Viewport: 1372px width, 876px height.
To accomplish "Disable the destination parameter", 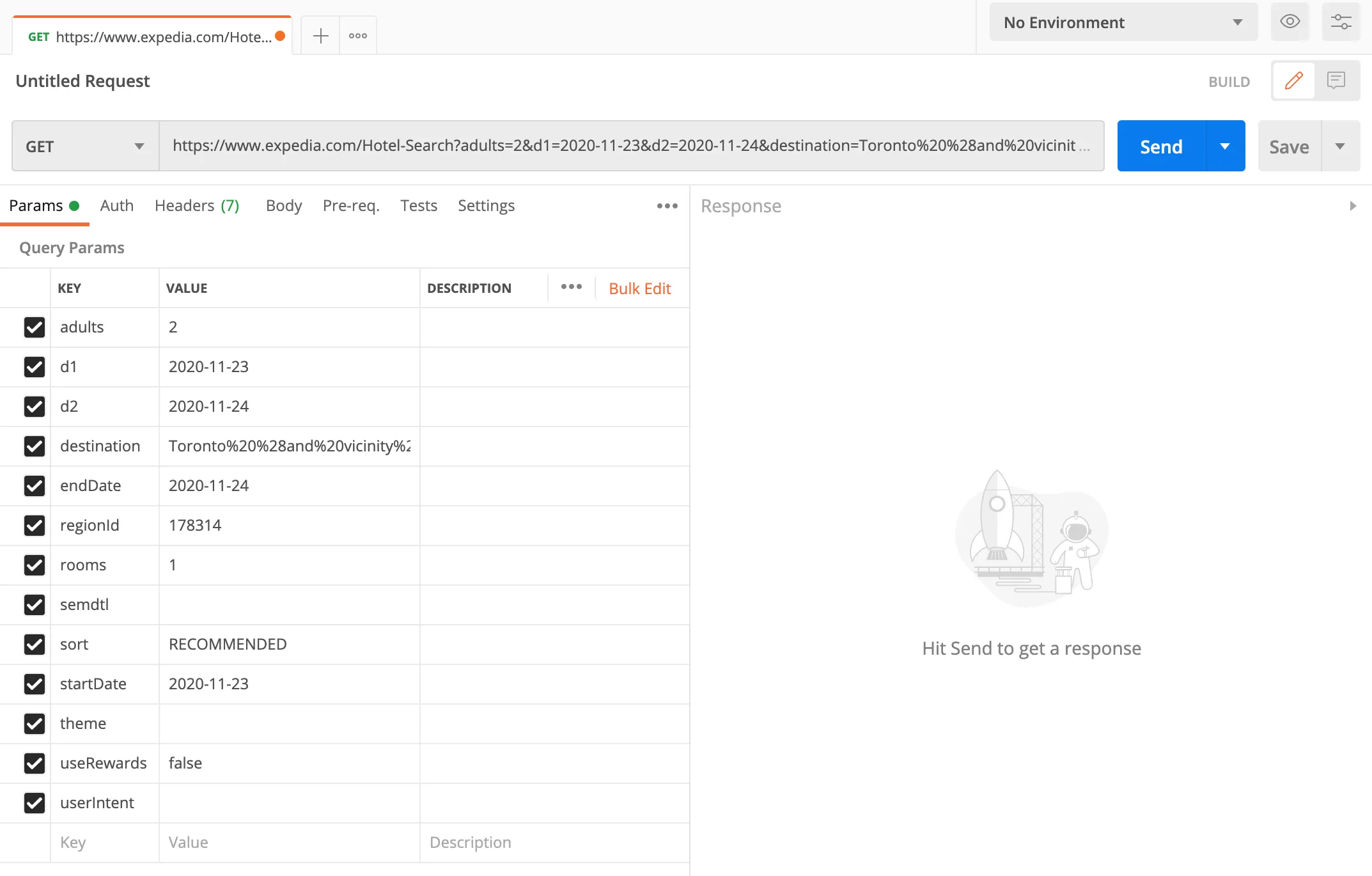I will [35, 446].
